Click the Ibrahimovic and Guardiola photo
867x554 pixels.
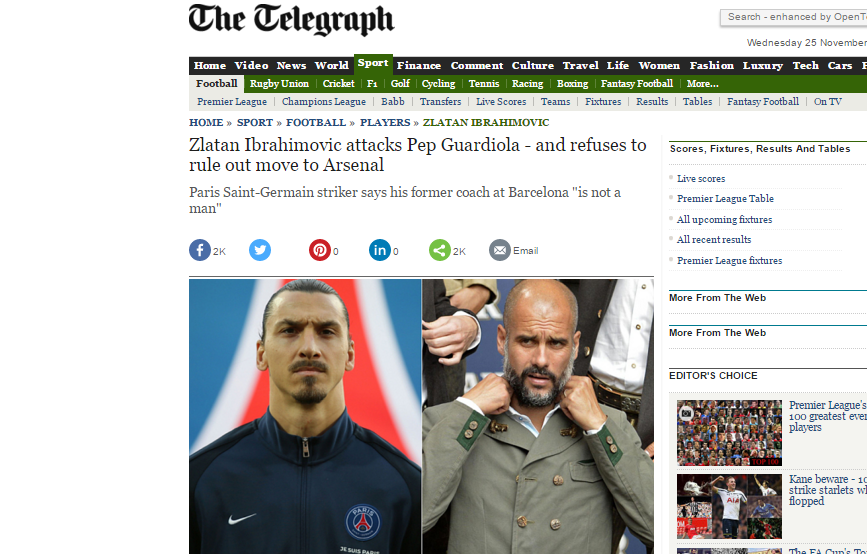click(x=421, y=416)
